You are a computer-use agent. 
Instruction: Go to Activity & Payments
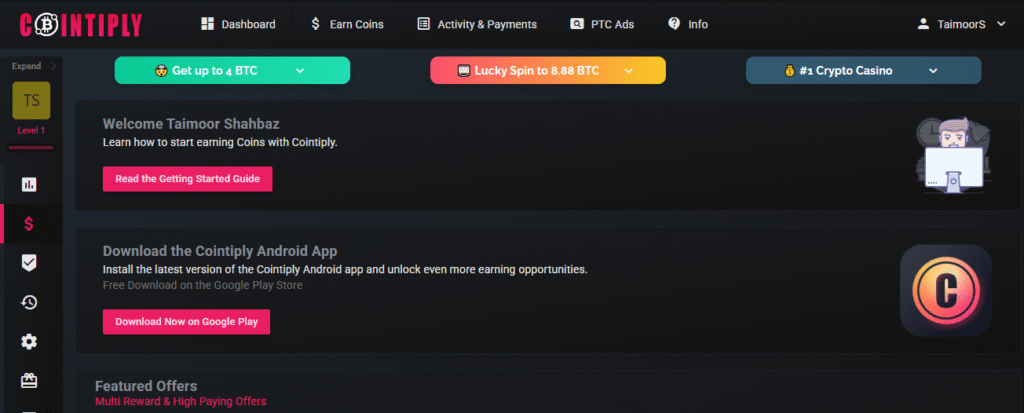pyautogui.click(x=477, y=24)
